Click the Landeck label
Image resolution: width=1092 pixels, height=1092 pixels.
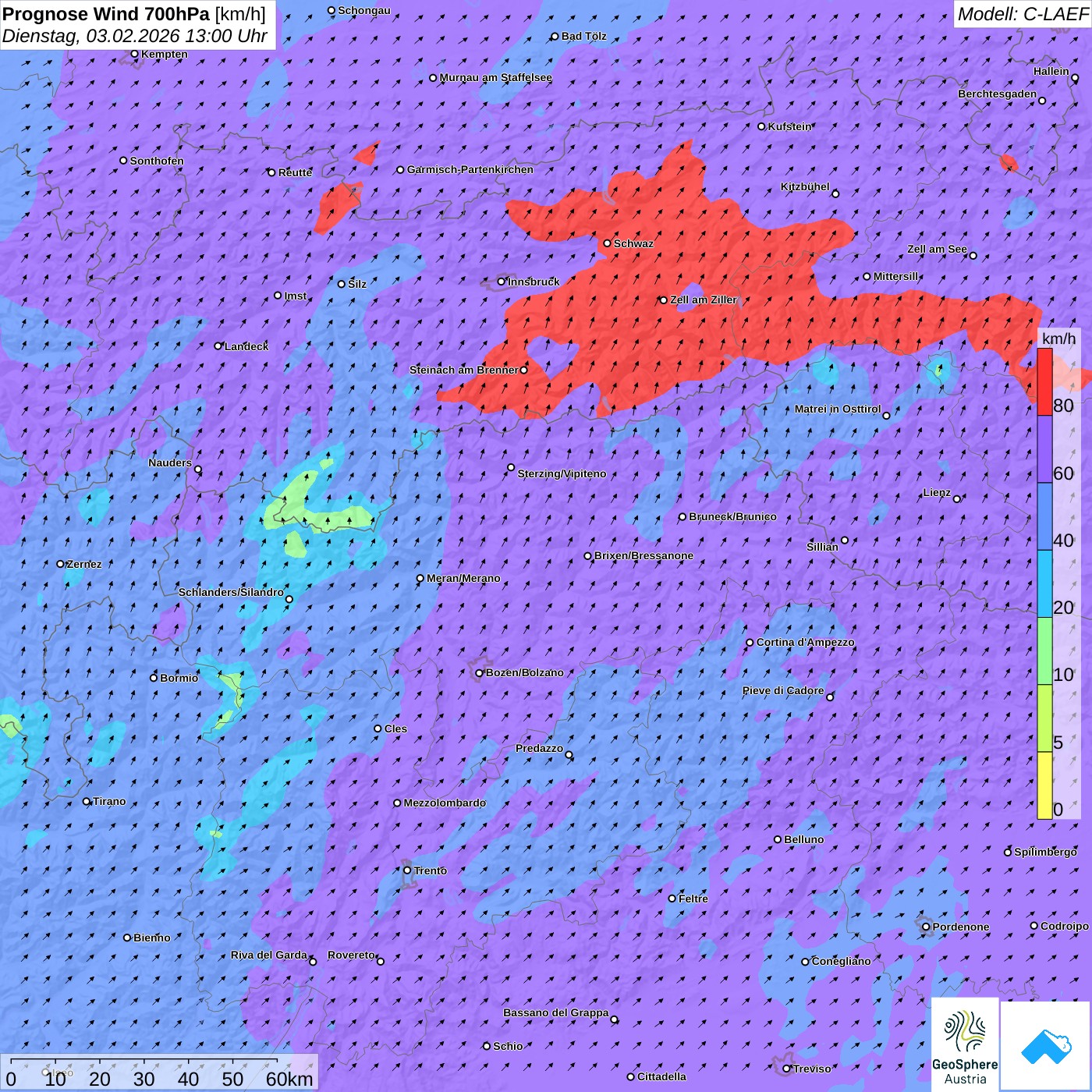tap(246, 346)
